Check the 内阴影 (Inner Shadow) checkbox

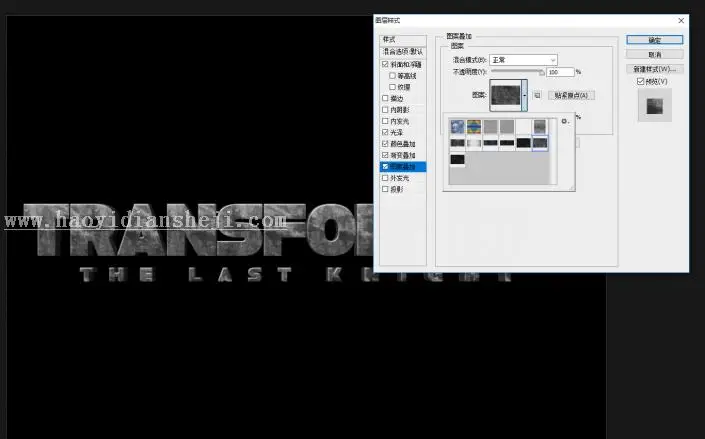coord(385,109)
